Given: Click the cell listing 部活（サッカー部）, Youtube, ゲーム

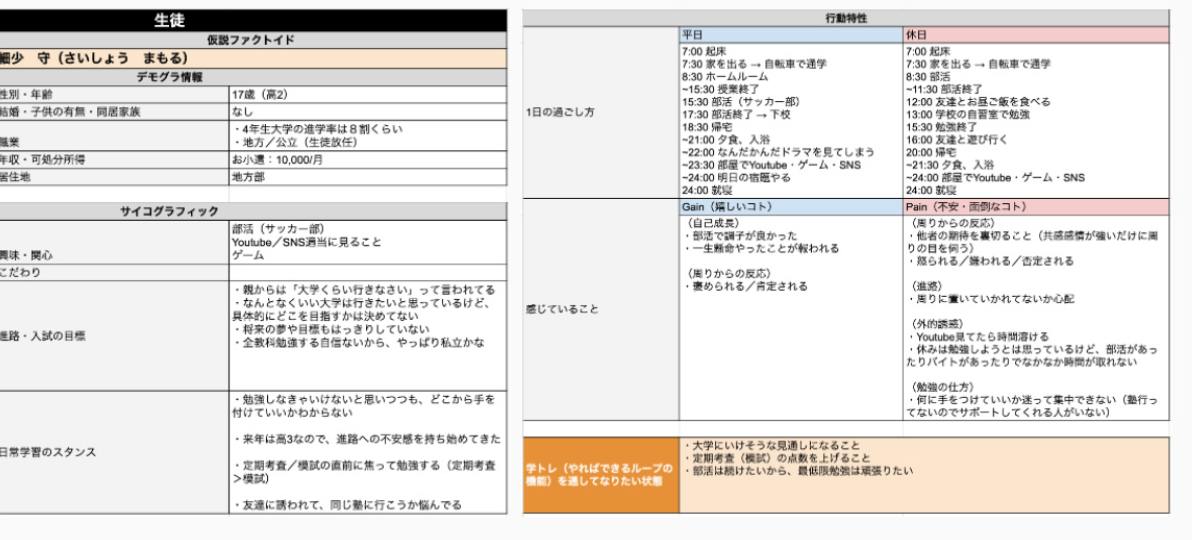Looking at the screenshot, I should pyautogui.click(x=368, y=243).
